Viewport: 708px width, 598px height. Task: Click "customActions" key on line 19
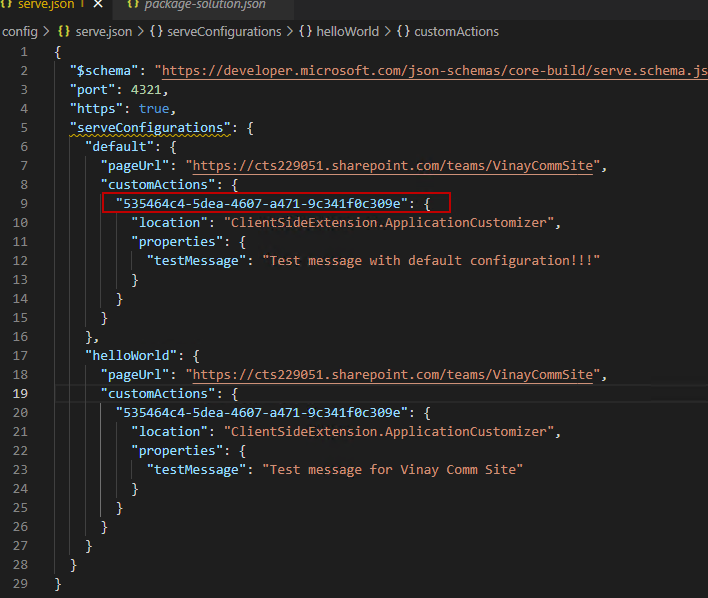click(158, 394)
